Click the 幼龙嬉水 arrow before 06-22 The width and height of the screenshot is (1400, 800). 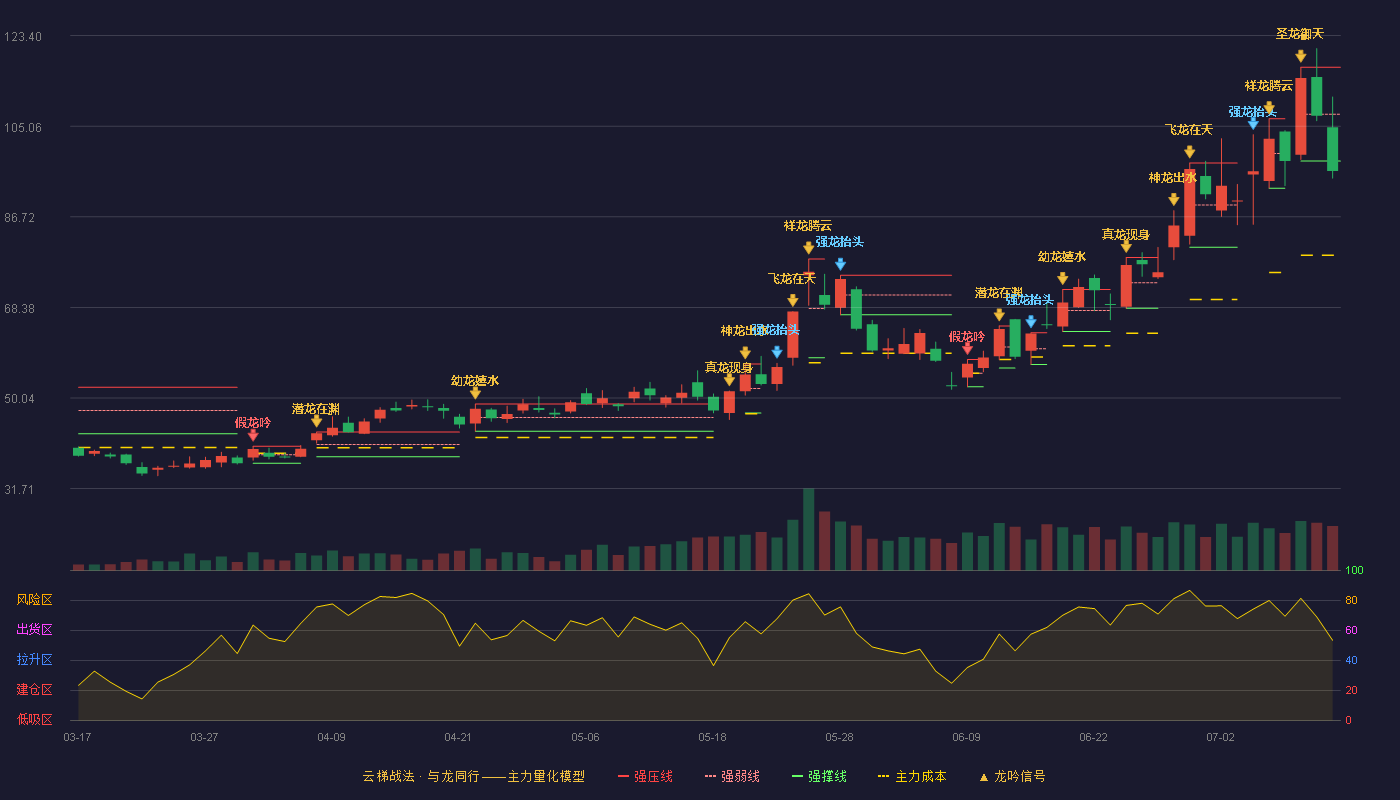(x=1062, y=278)
